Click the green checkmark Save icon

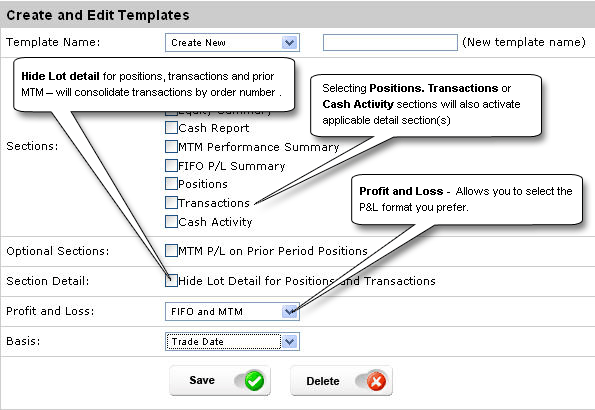pos(254,381)
